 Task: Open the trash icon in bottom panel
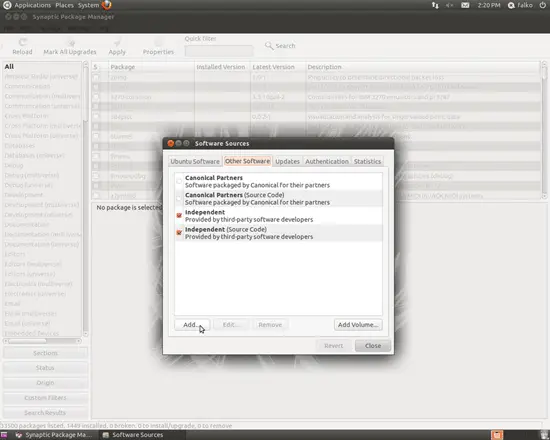tap(545, 434)
